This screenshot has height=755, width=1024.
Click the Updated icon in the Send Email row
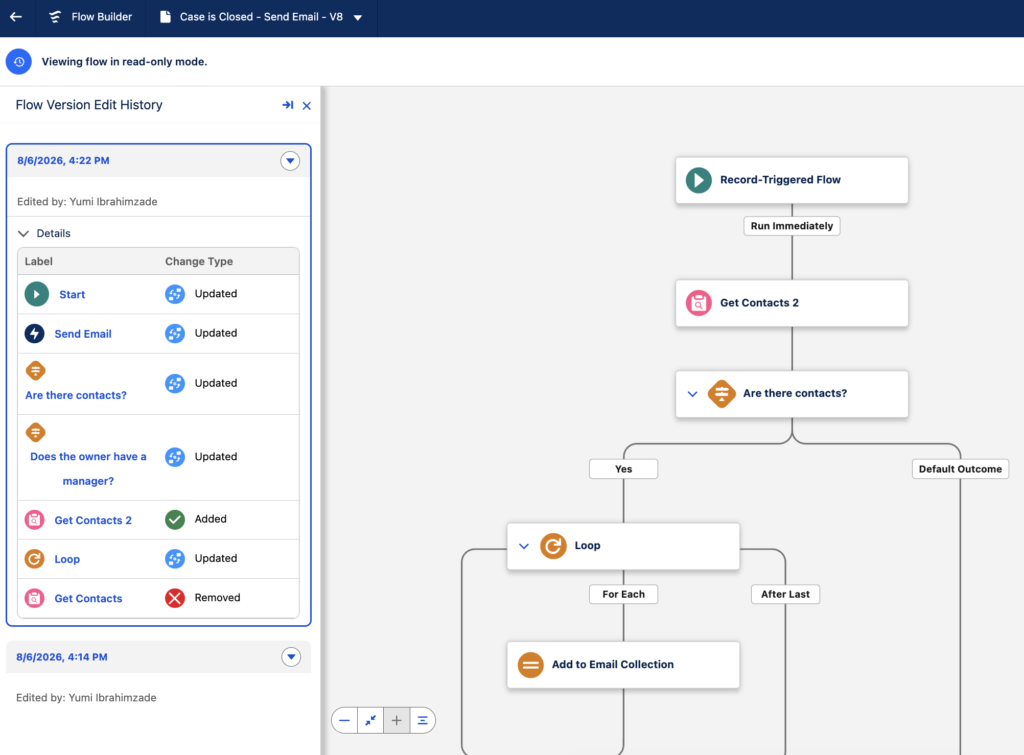coord(175,333)
